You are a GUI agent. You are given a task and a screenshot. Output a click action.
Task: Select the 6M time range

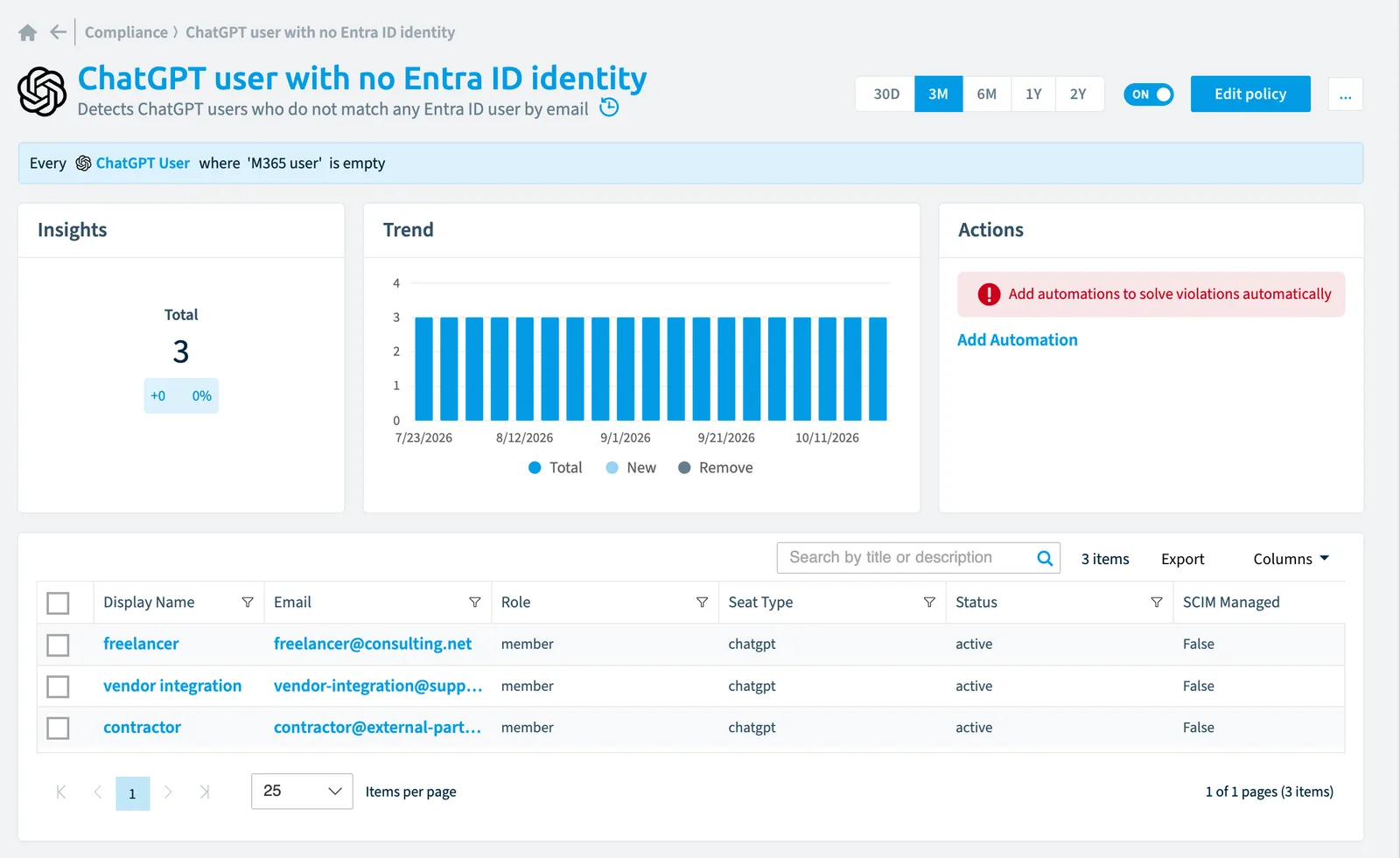tap(987, 94)
